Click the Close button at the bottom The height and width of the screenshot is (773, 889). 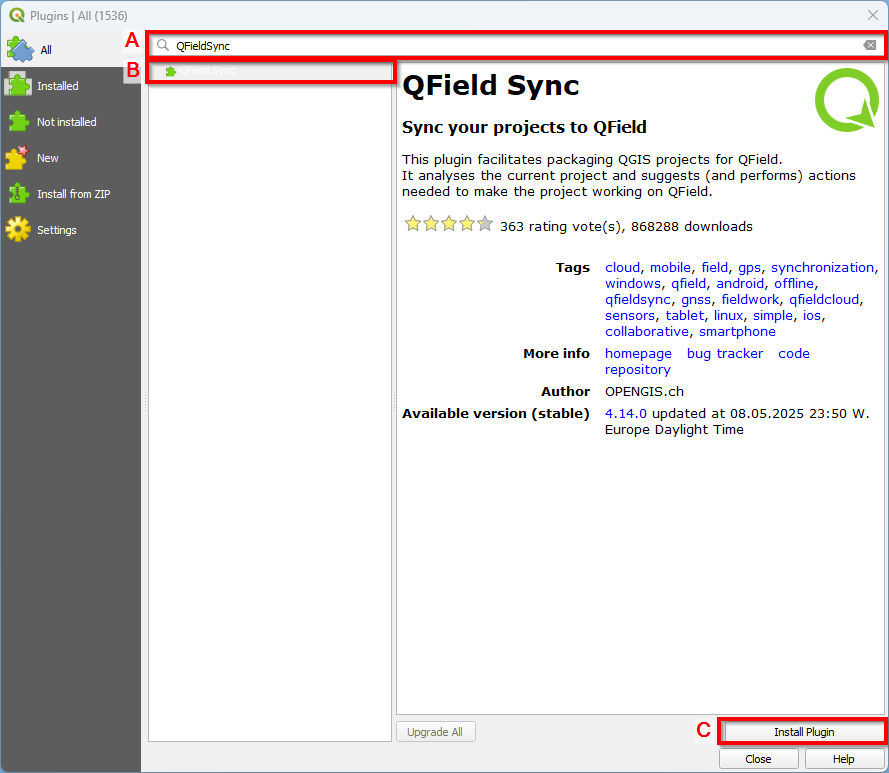coord(758,759)
